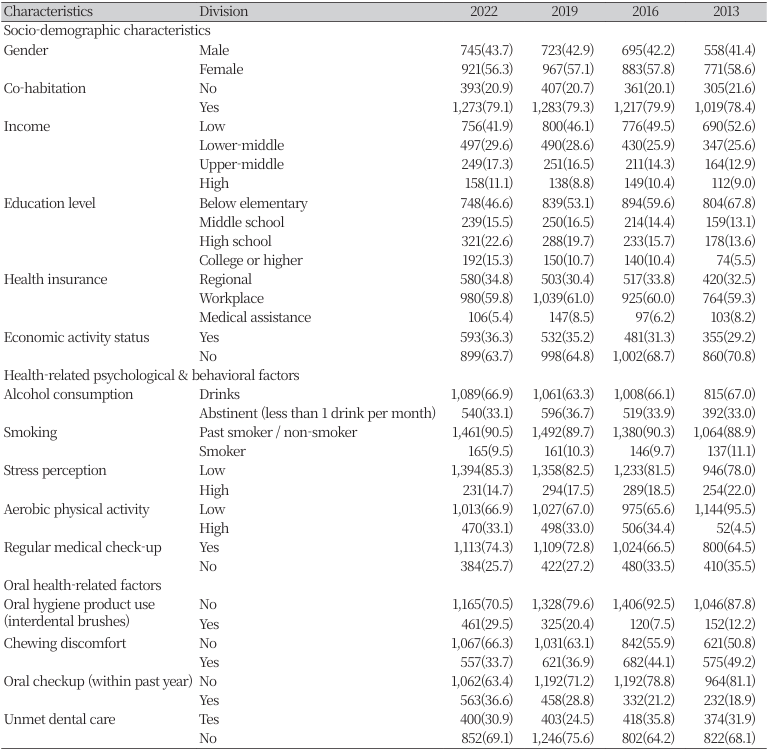Image resolution: width=767 pixels, height=750 pixels.
Task: Select the cell 1,394(85.3)
Action: 482,471
